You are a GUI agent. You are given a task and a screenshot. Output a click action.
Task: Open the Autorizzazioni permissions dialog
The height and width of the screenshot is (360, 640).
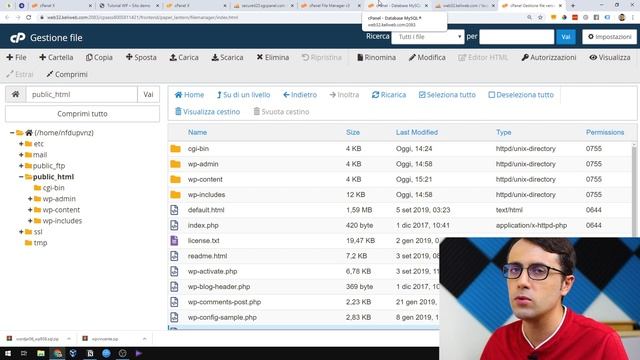[x=549, y=58]
